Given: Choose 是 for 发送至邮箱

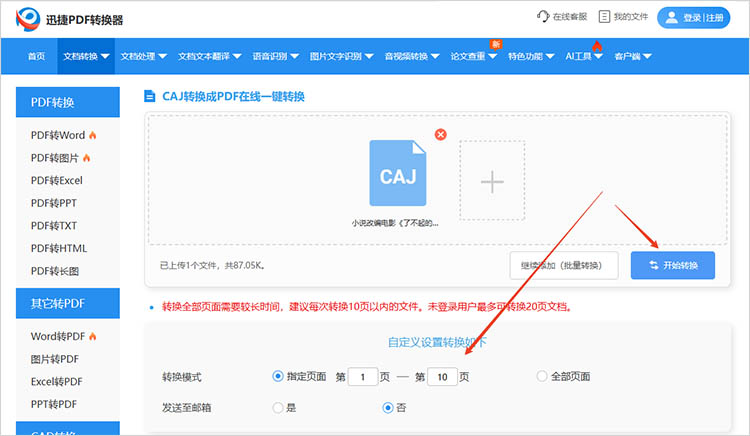Looking at the screenshot, I should (277, 408).
